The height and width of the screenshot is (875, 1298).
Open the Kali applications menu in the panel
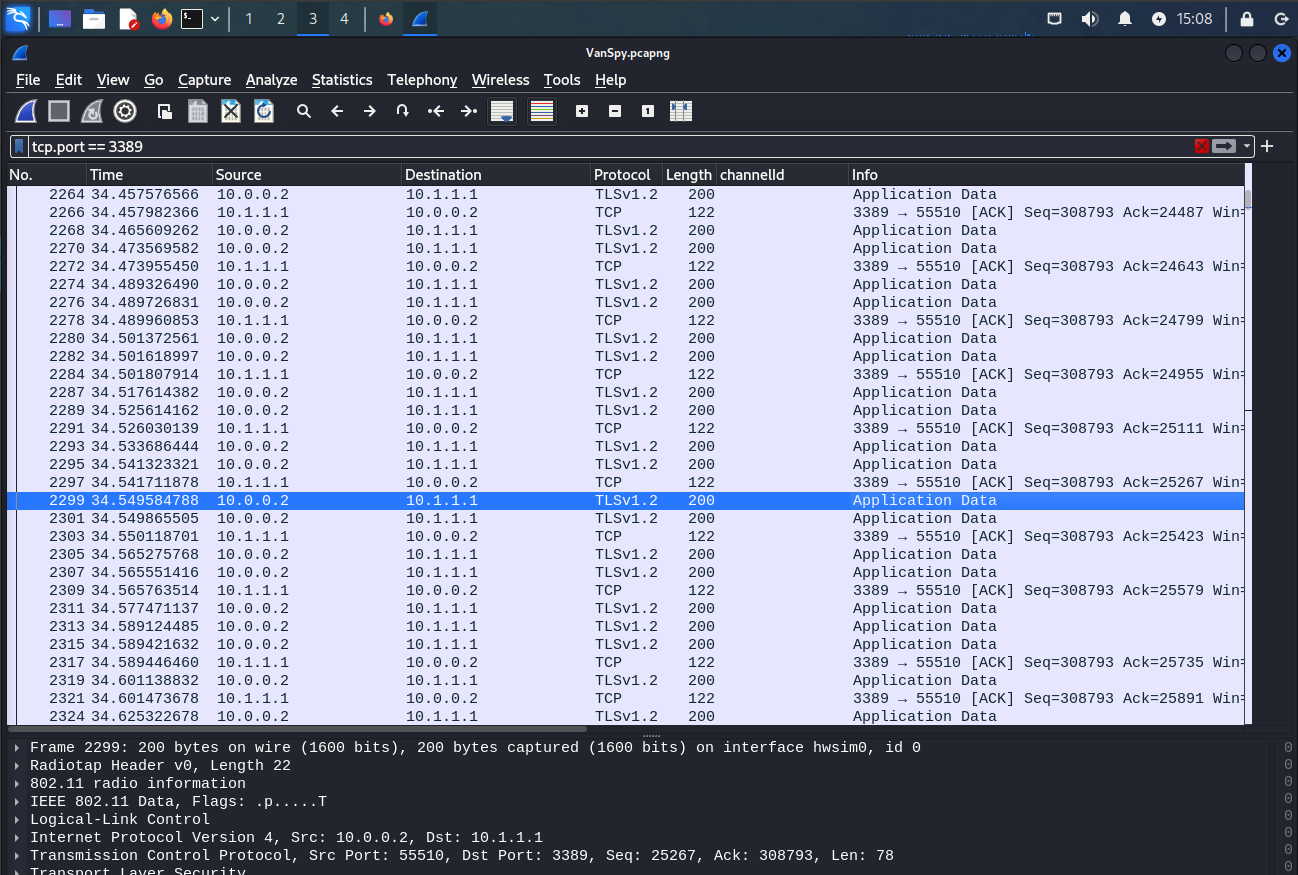[x=18, y=18]
